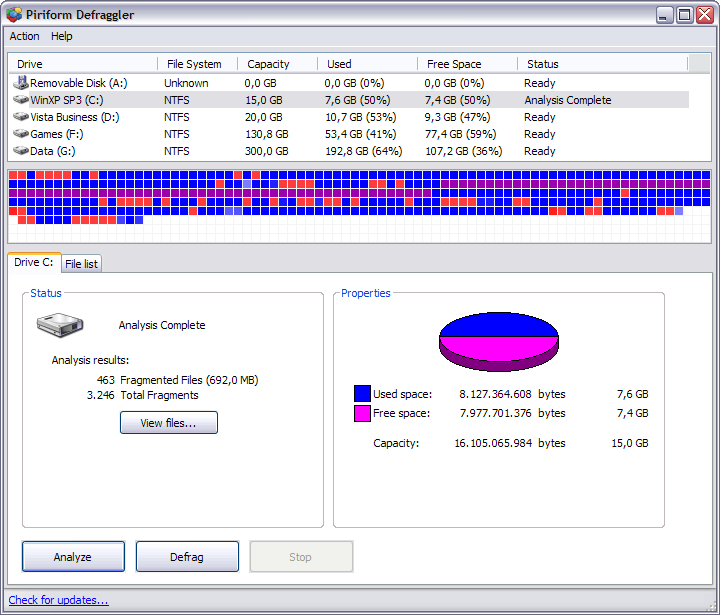Select the Removable Disk (A:) drive icon
The height and width of the screenshot is (615, 720).
(21, 83)
